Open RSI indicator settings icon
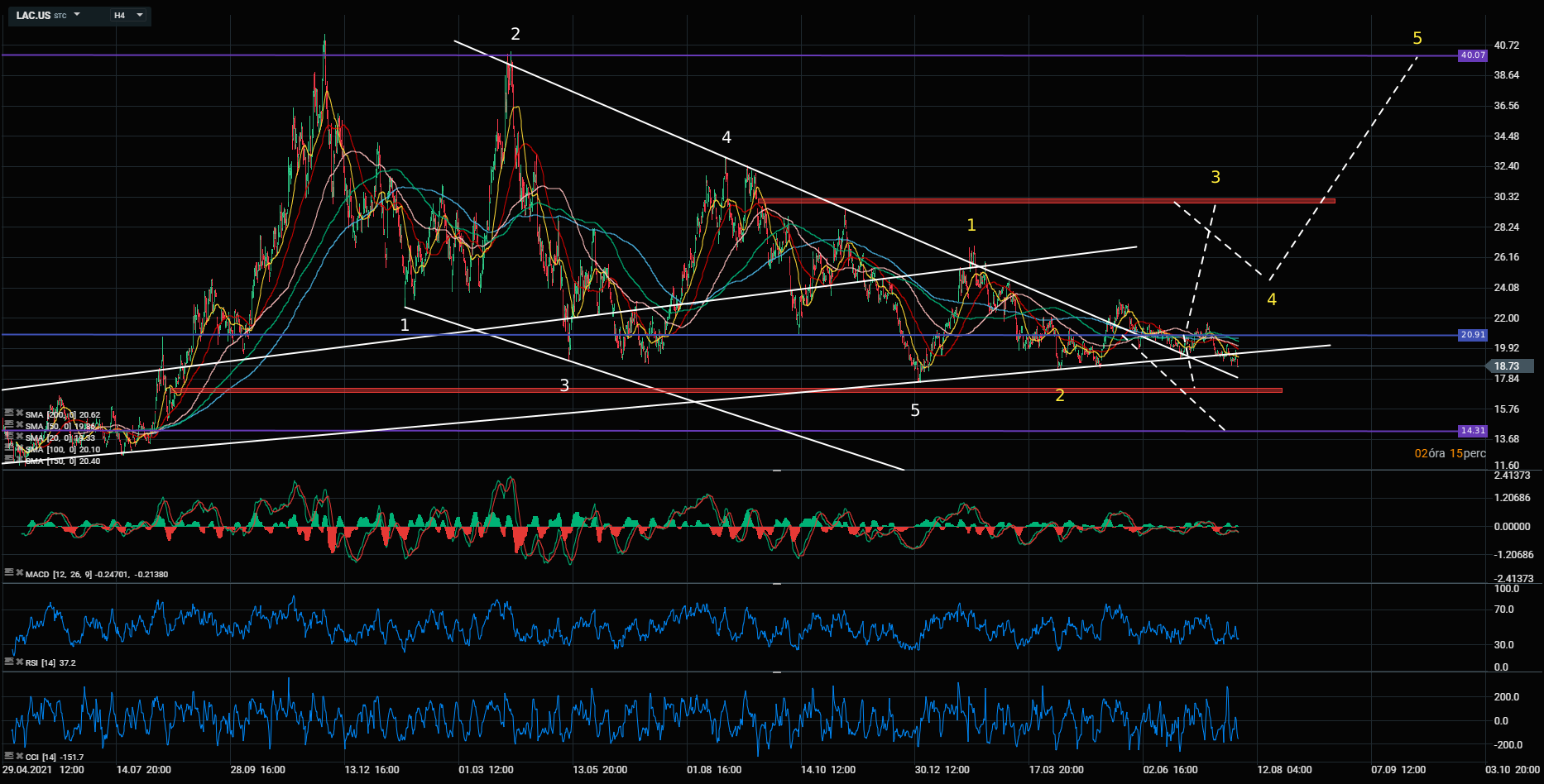Image resolution: width=1544 pixels, height=784 pixels. (9, 662)
